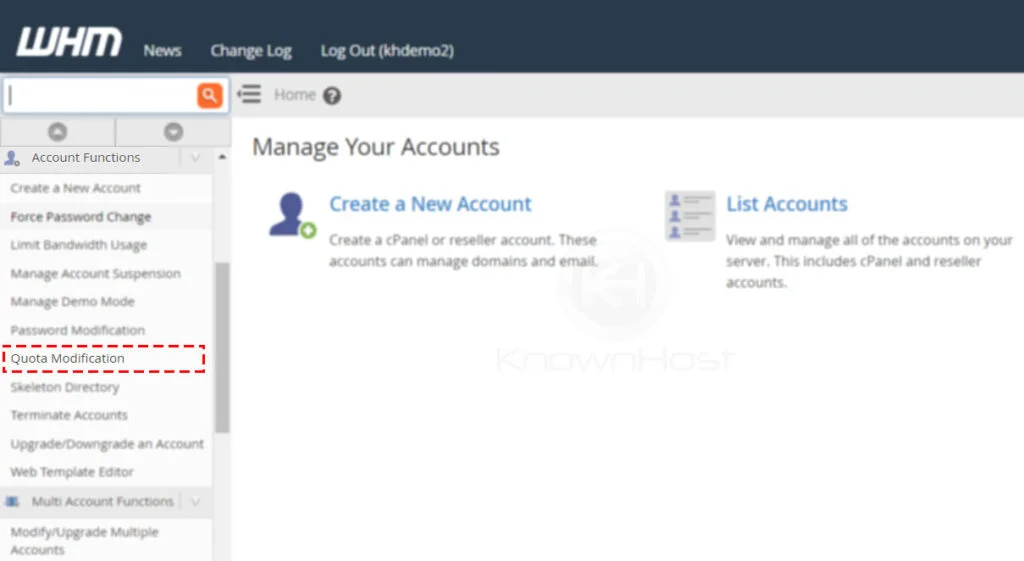Toggle the sidebar menu hamburger icon
Viewport: 1024px width, 561px height.
point(249,95)
